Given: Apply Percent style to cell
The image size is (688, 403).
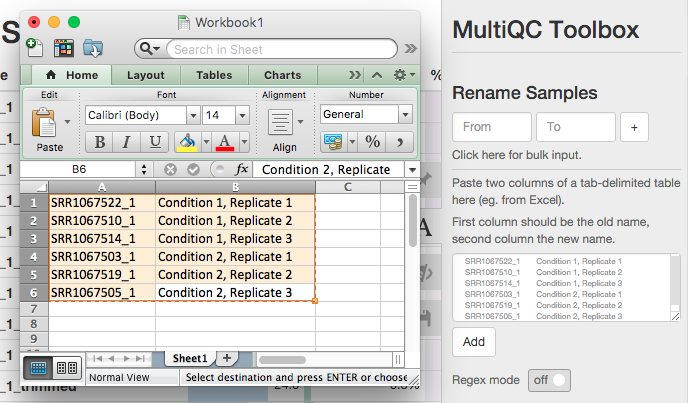Looking at the screenshot, I should (x=372, y=141).
